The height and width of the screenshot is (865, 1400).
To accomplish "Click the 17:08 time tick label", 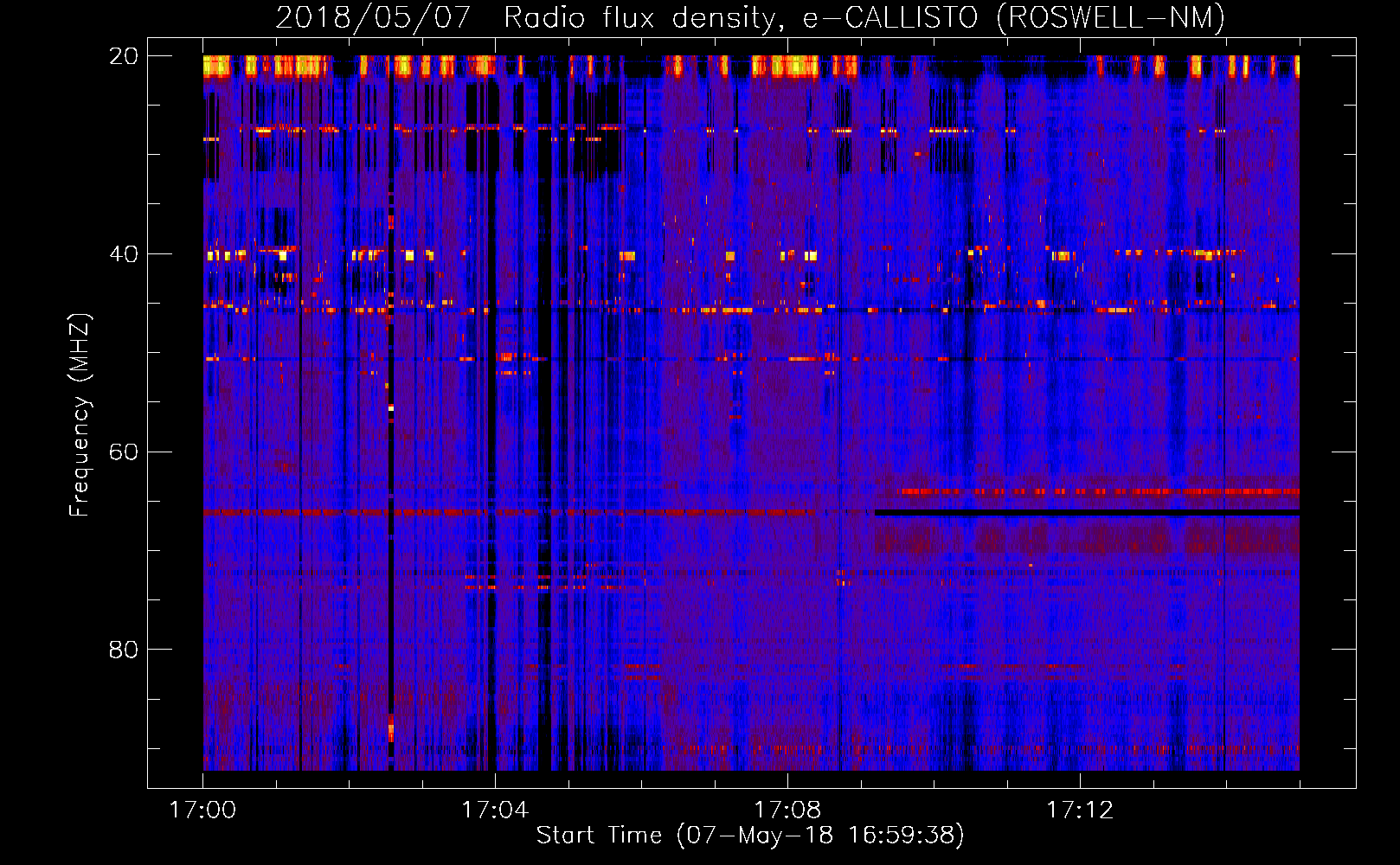I will (x=787, y=811).
